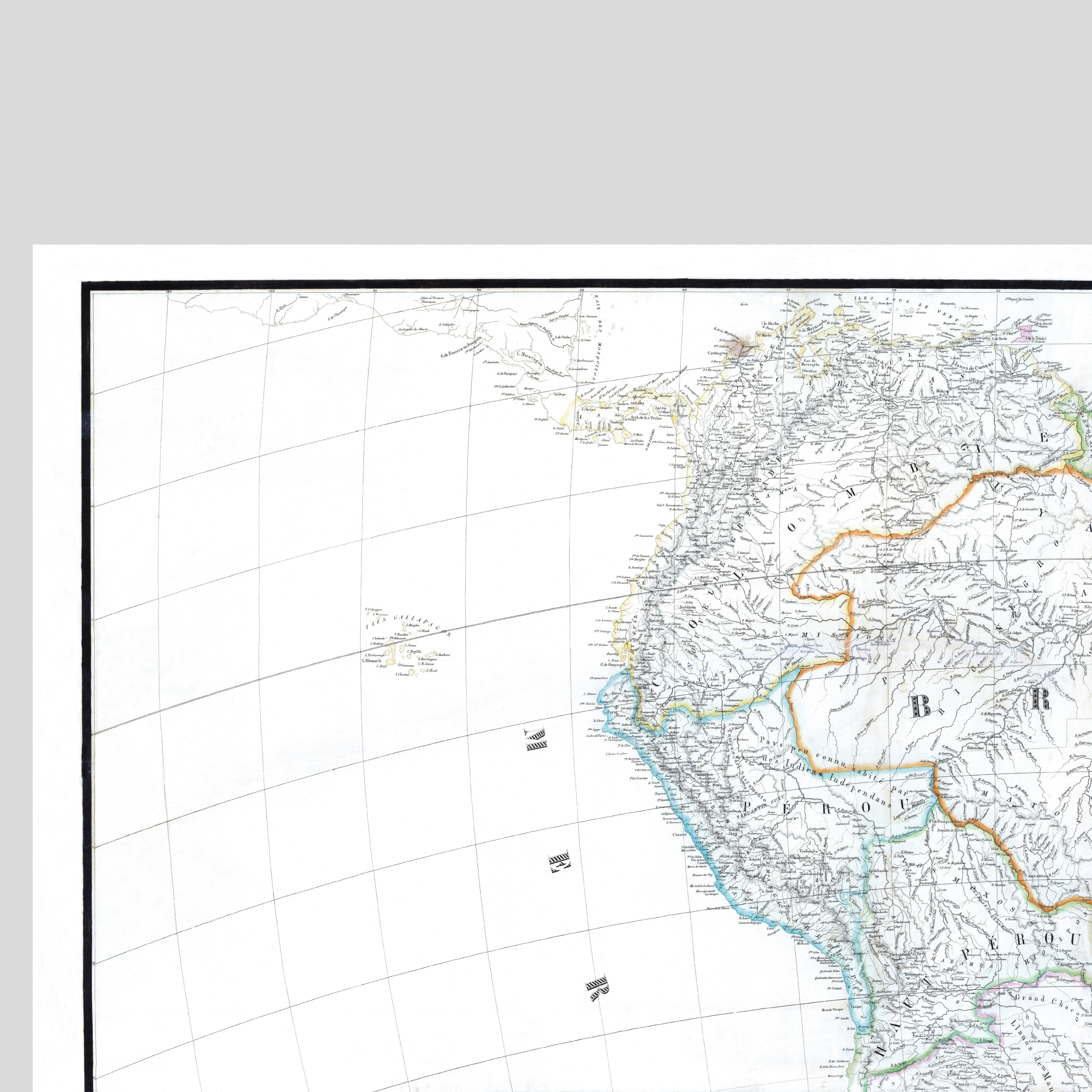Viewport: 1092px width, 1092px height.
Task: Click the 'G. de Papagayo' label
Action: tap(508, 374)
